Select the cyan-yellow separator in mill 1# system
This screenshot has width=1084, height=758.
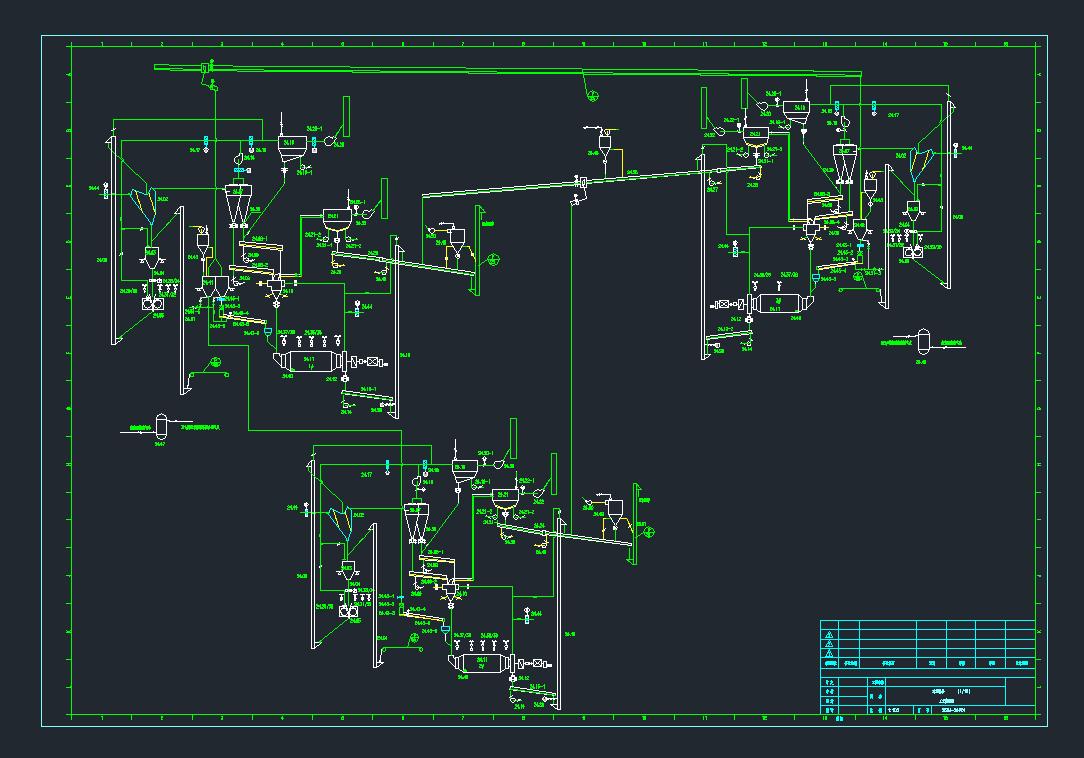point(146,205)
